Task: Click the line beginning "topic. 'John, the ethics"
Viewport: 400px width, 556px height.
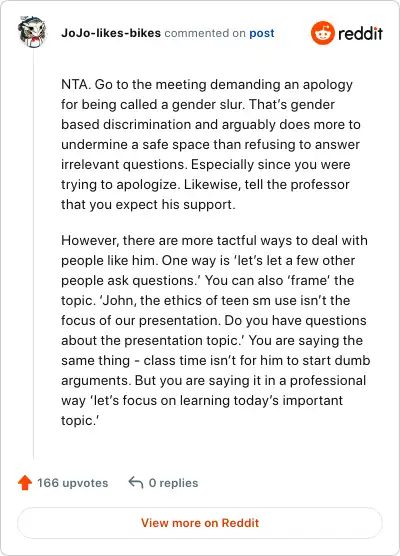Action: (x=206, y=300)
